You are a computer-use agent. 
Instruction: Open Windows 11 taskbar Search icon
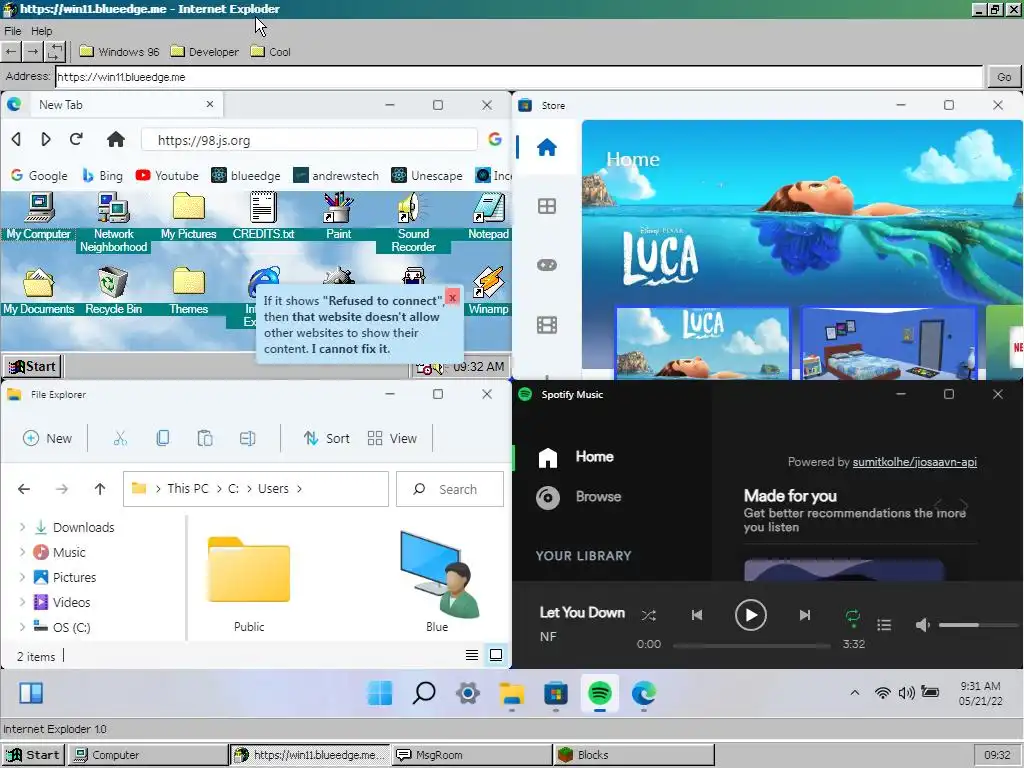point(424,693)
